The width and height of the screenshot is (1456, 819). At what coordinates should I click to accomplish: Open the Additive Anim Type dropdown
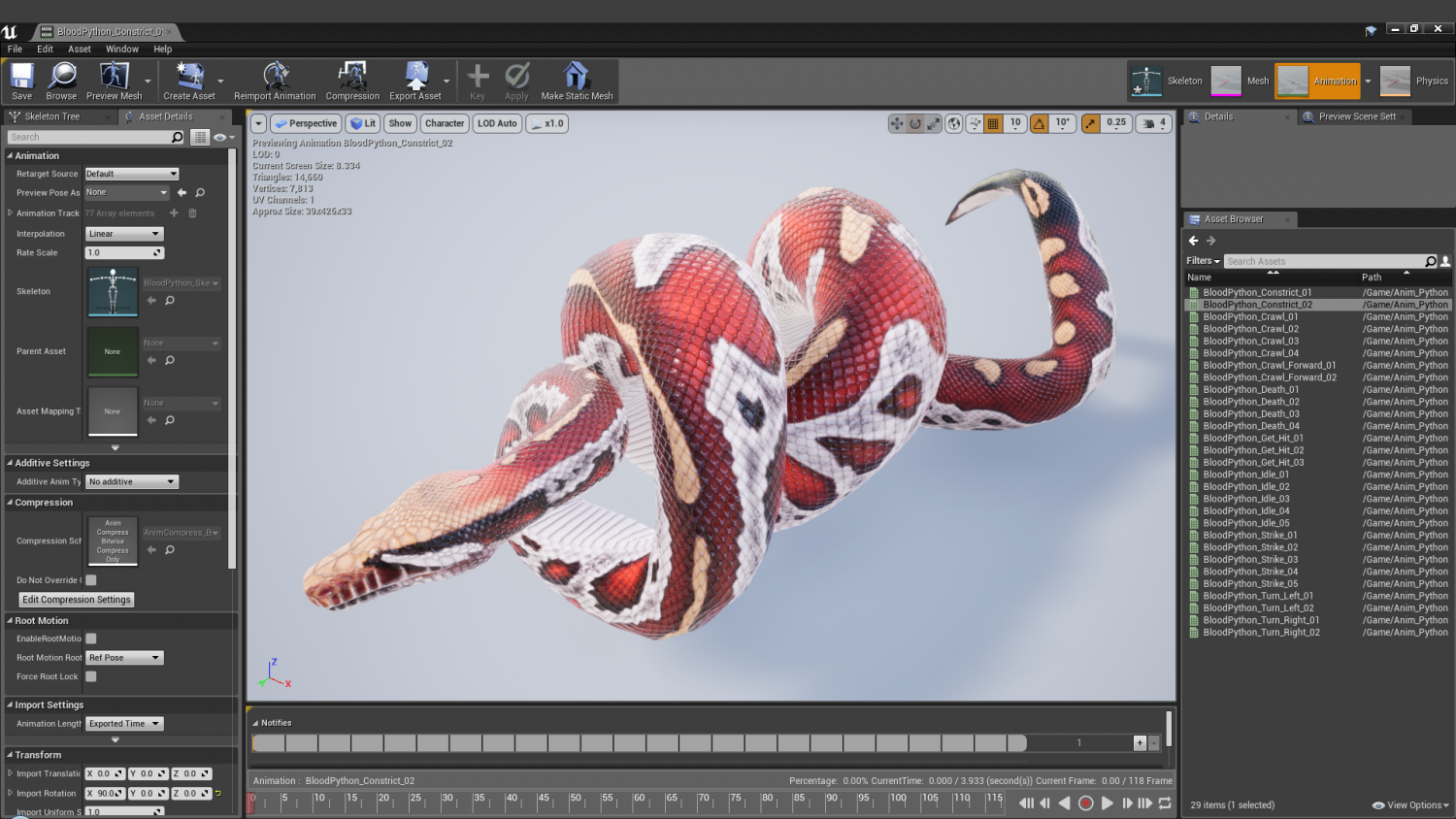coord(132,481)
